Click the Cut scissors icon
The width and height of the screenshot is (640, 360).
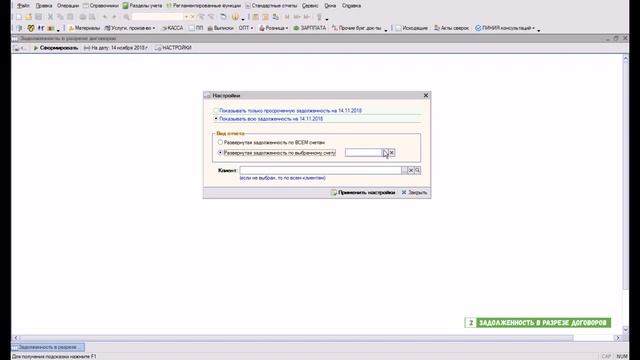pyautogui.click(x=50, y=17)
